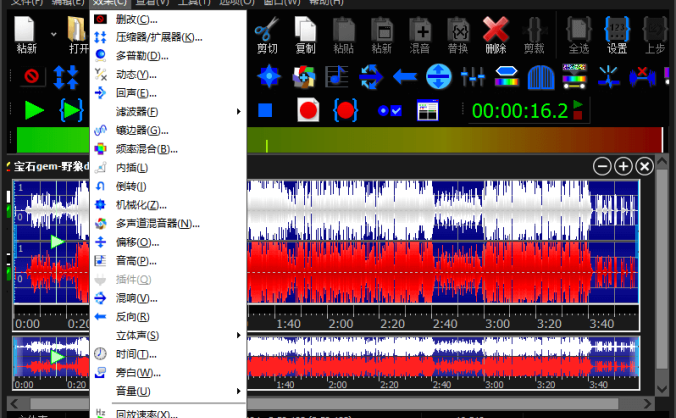This screenshot has width=676, height=418.
Task: Choose 混响(V) reverb from the menu
Action: pos(168,298)
